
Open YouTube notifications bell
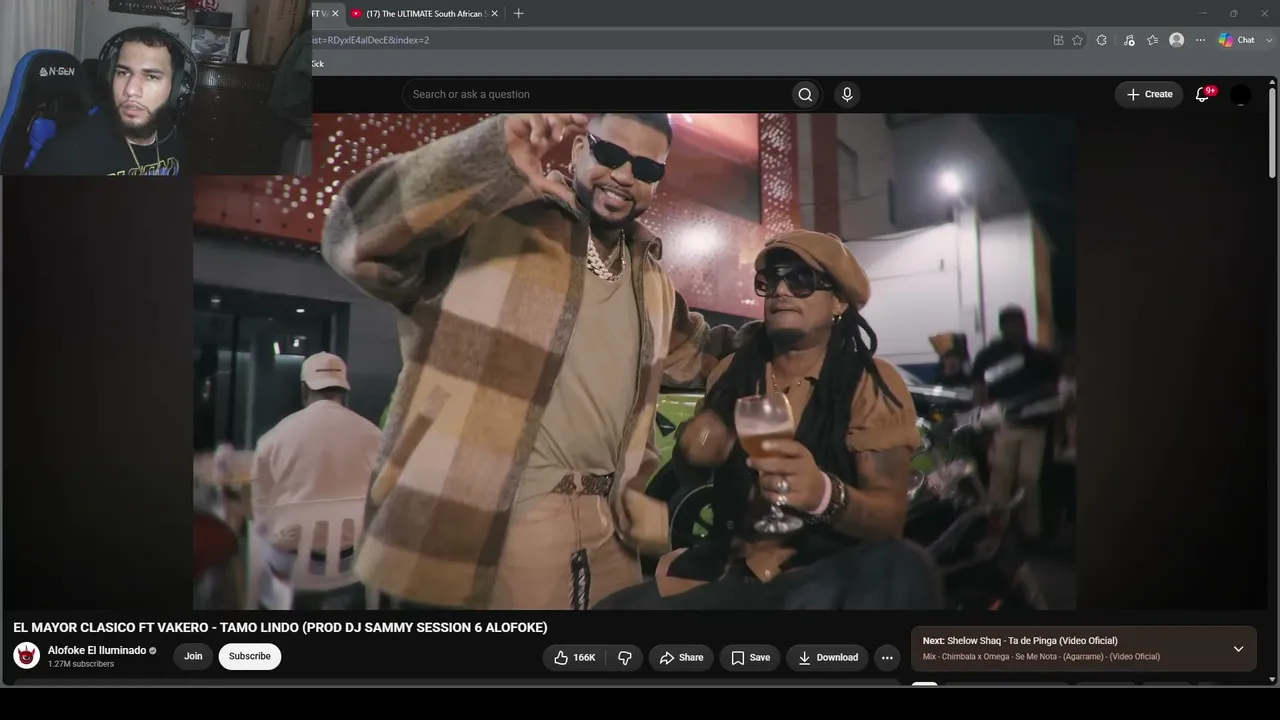tap(1203, 94)
